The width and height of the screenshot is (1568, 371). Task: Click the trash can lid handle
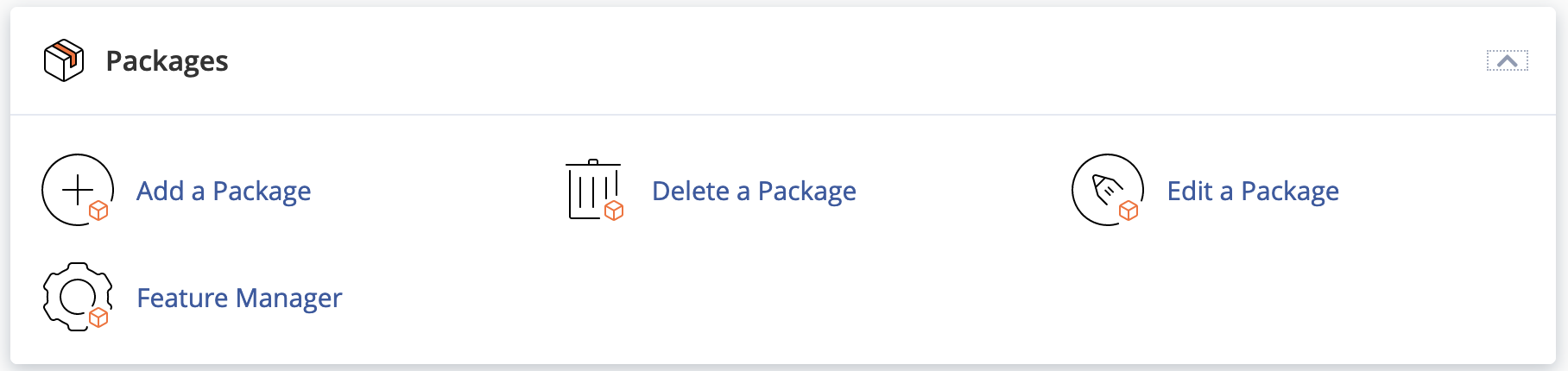click(x=593, y=161)
